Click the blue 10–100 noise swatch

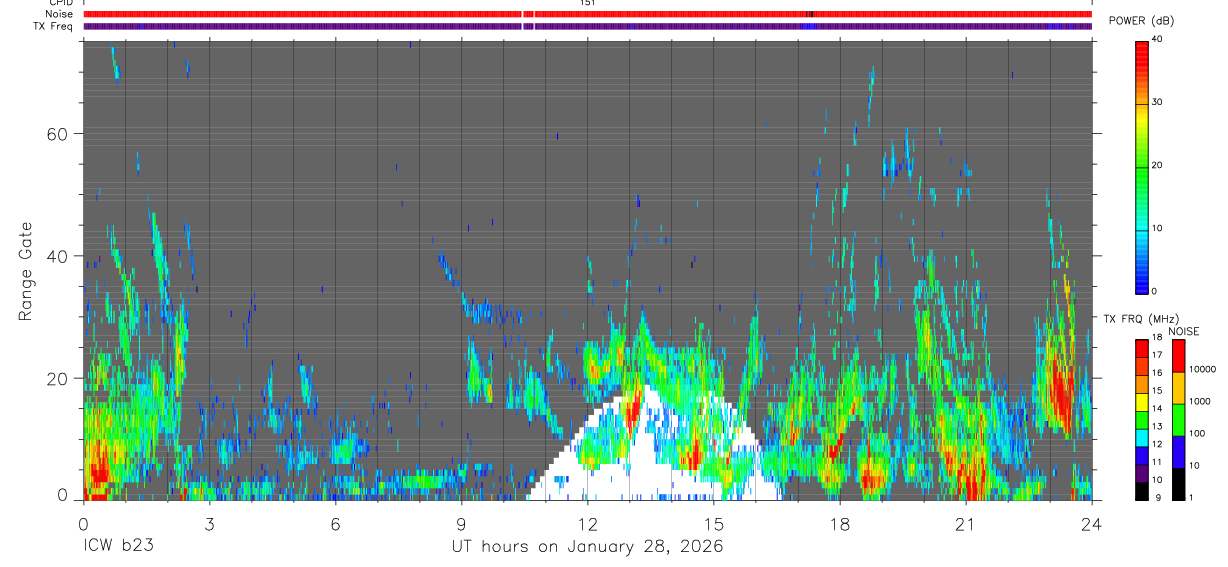tap(1178, 452)
